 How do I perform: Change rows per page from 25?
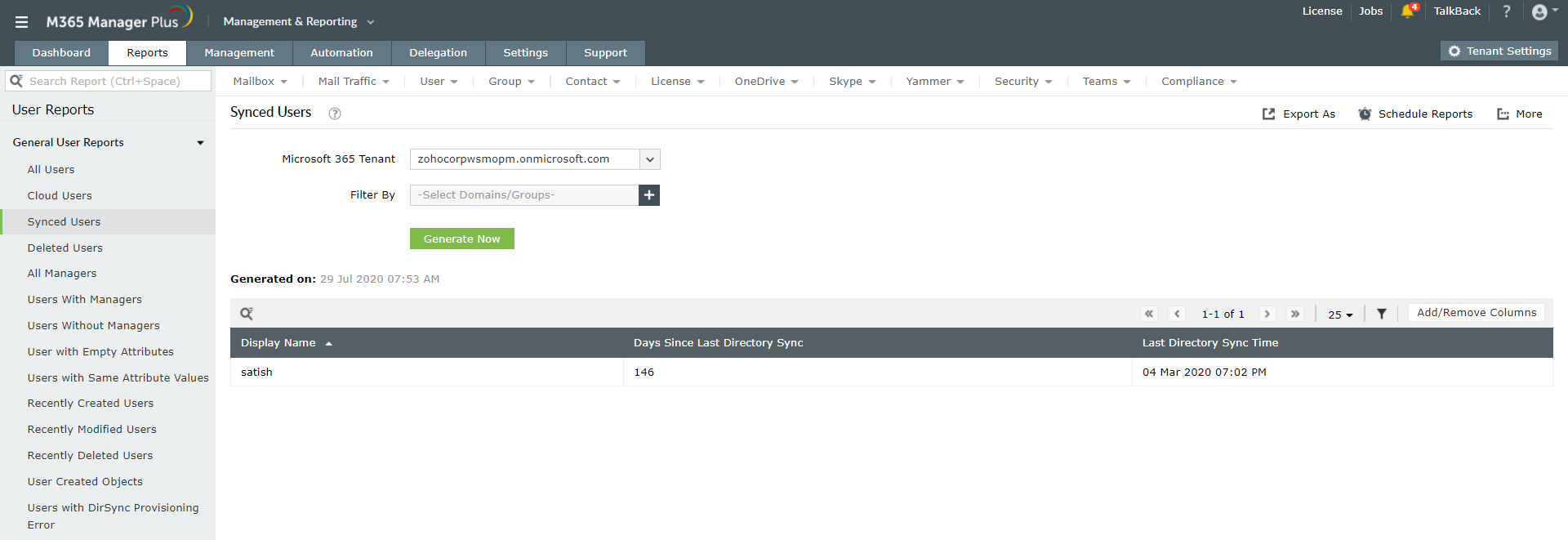point(1340,315)
